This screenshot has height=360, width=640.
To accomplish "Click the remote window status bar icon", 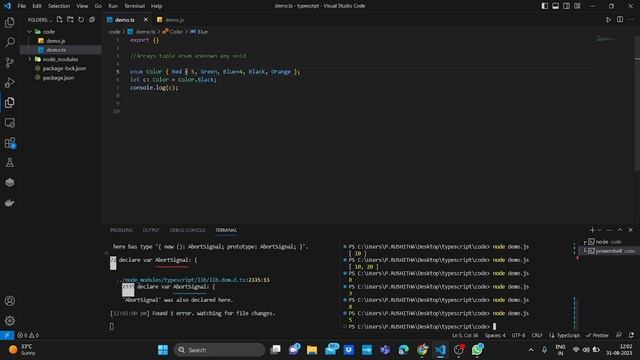I will click(x=7, y=335).
